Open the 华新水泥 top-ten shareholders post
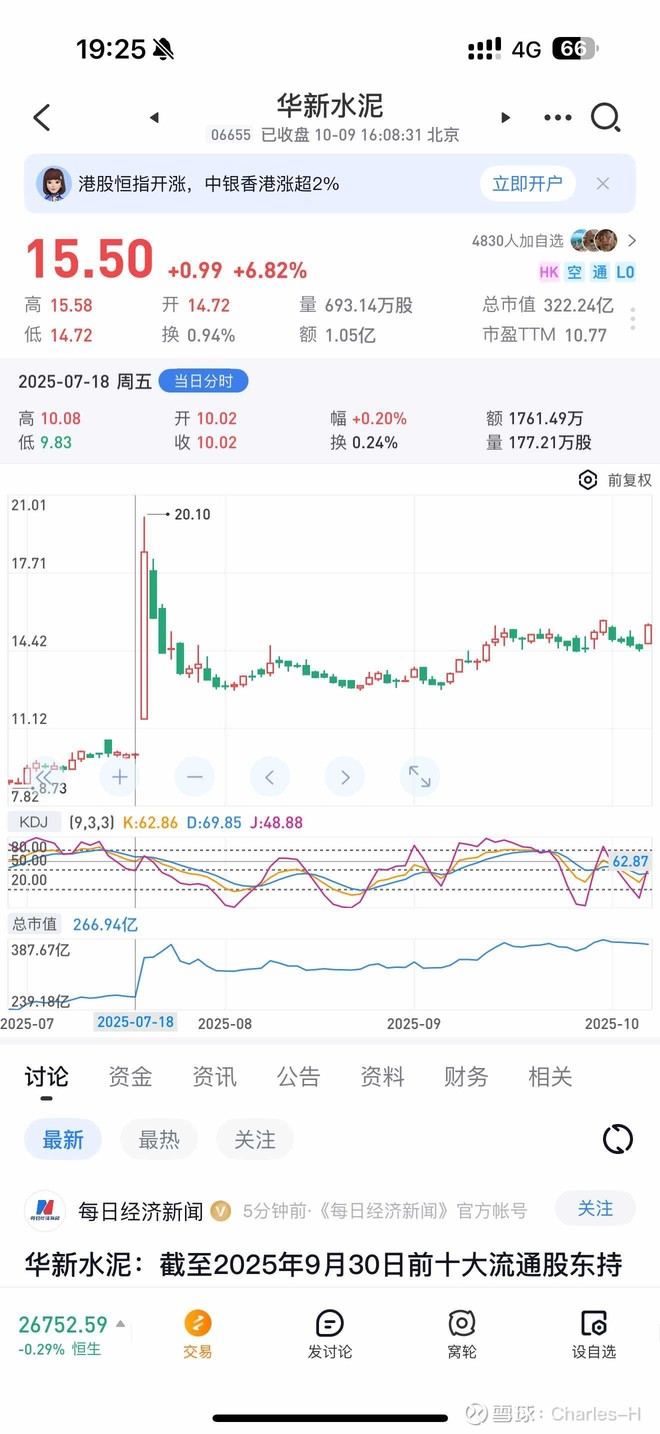This screenshot has height=1434, width=660. coord(324,1265)
